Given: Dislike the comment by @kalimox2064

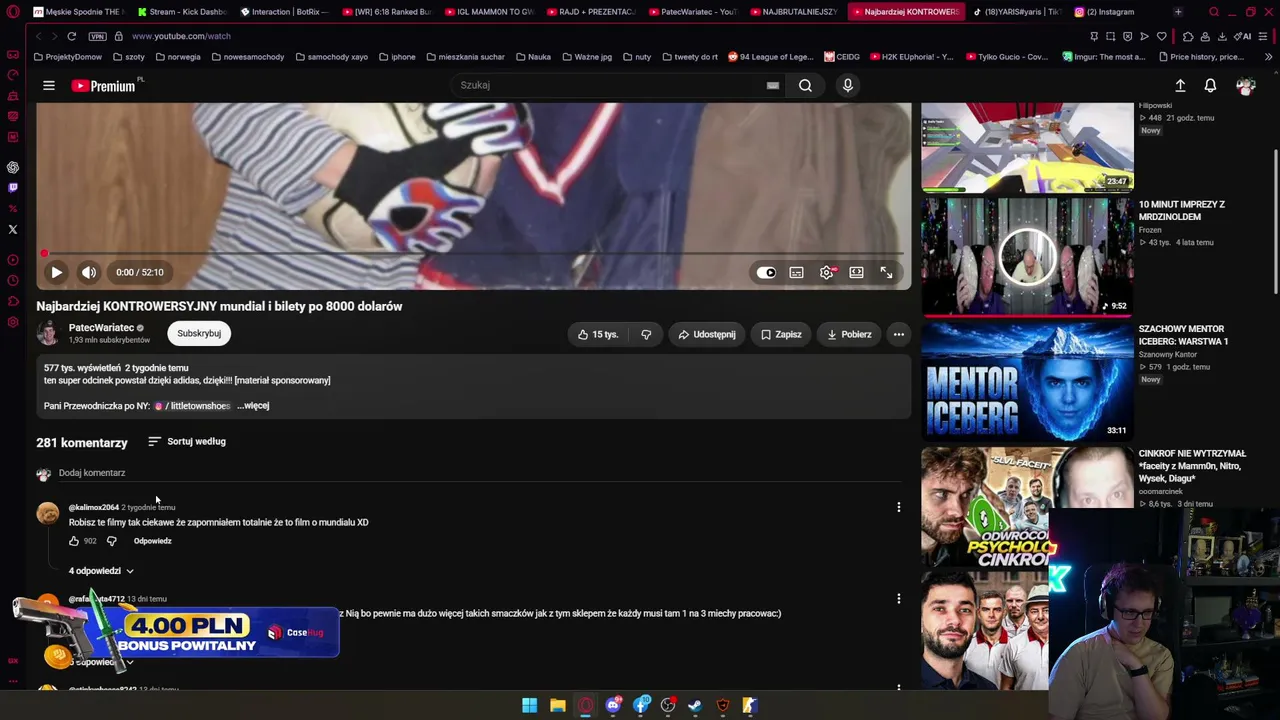Looking at the screenshot, I should click(112, 541).
